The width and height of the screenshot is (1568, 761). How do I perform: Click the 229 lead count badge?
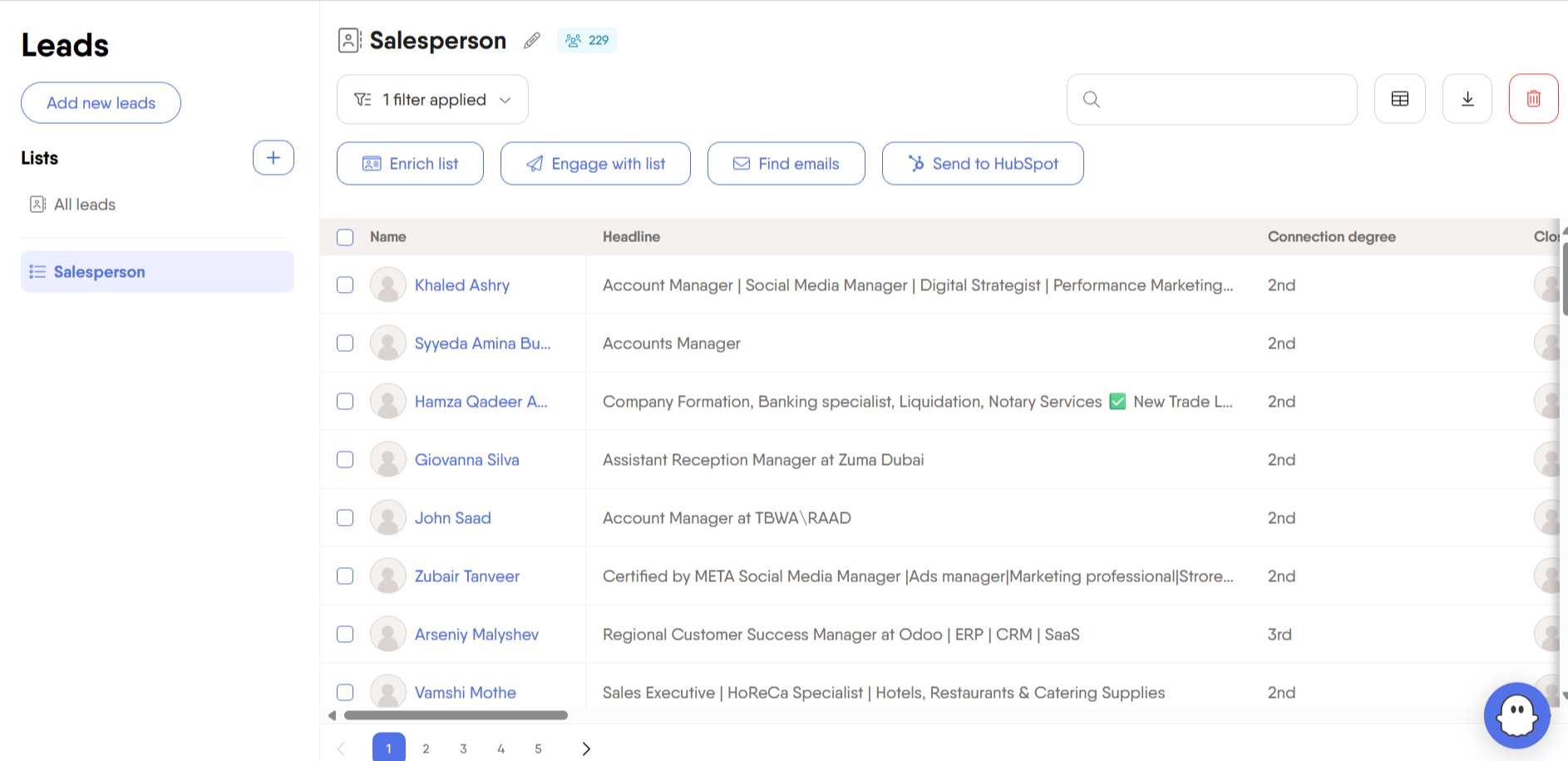(587, 40)
